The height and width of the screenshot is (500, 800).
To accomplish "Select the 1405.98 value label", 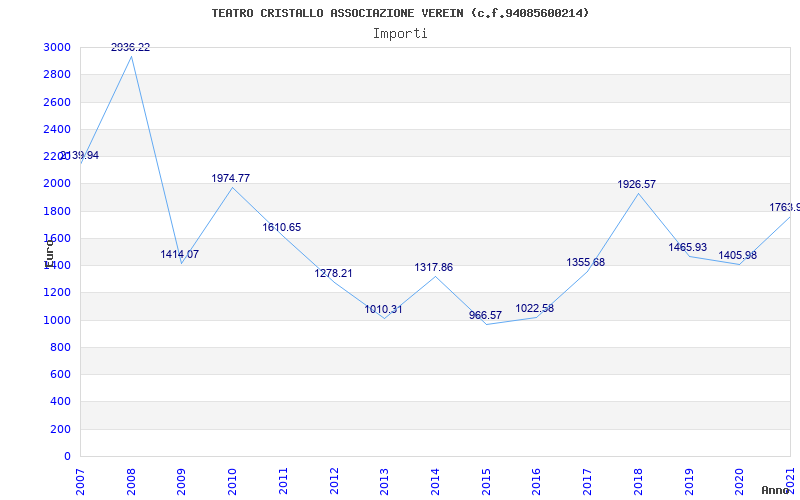I will (x=737, y=255).
